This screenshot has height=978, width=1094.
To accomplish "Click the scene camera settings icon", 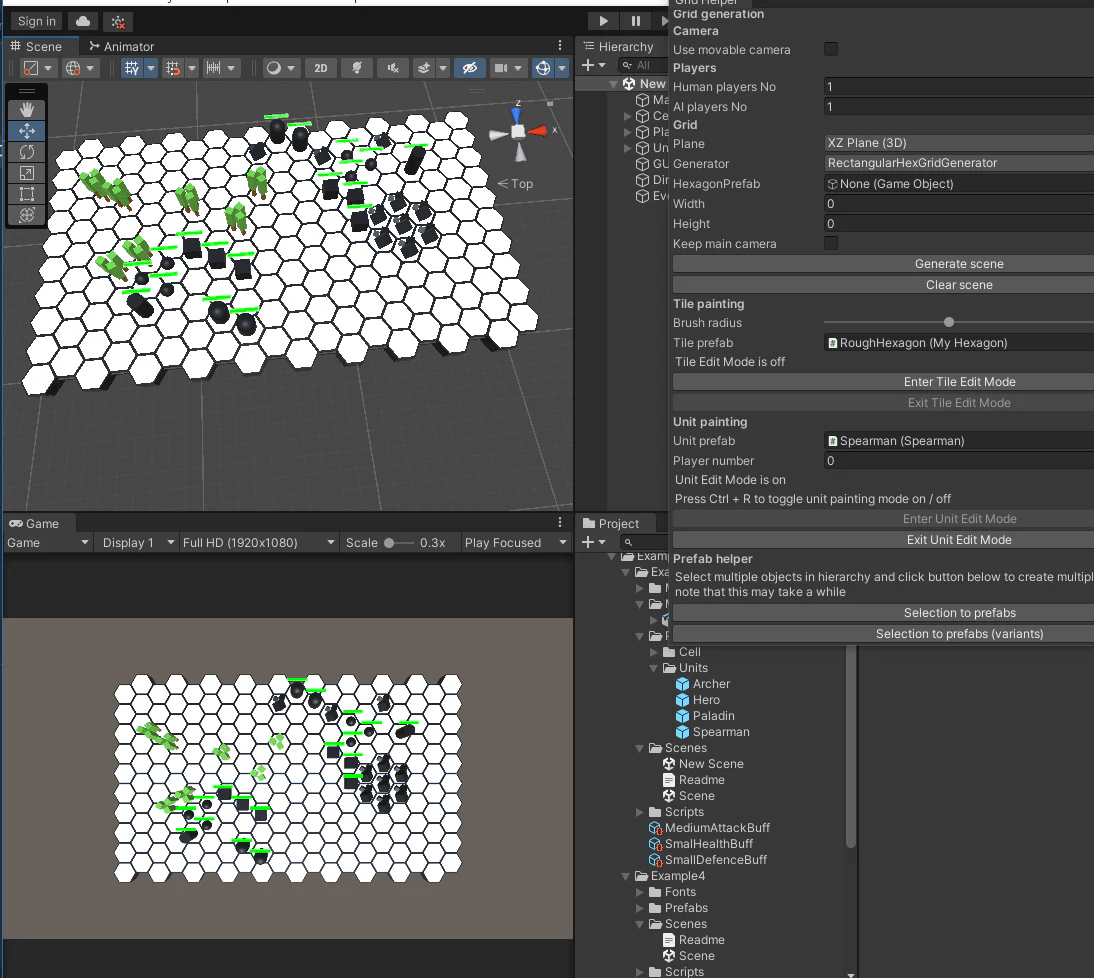I will tap(501, 68).
